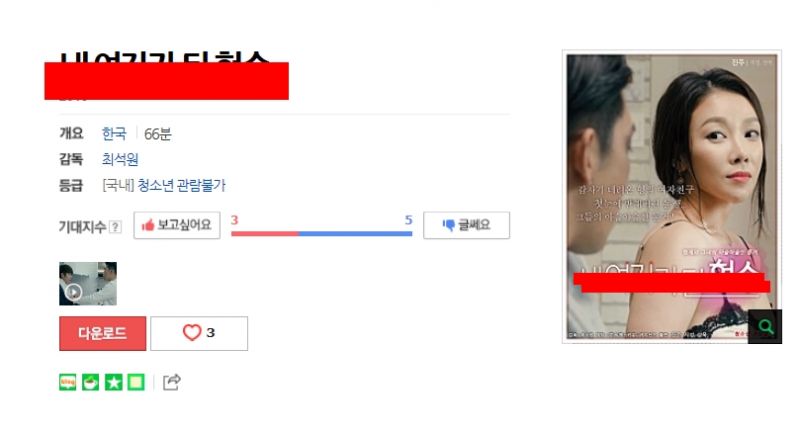This screenshot has width=800, height=432.
Task: Click the blue number 5 above the bar
Action: pos(408,220)
